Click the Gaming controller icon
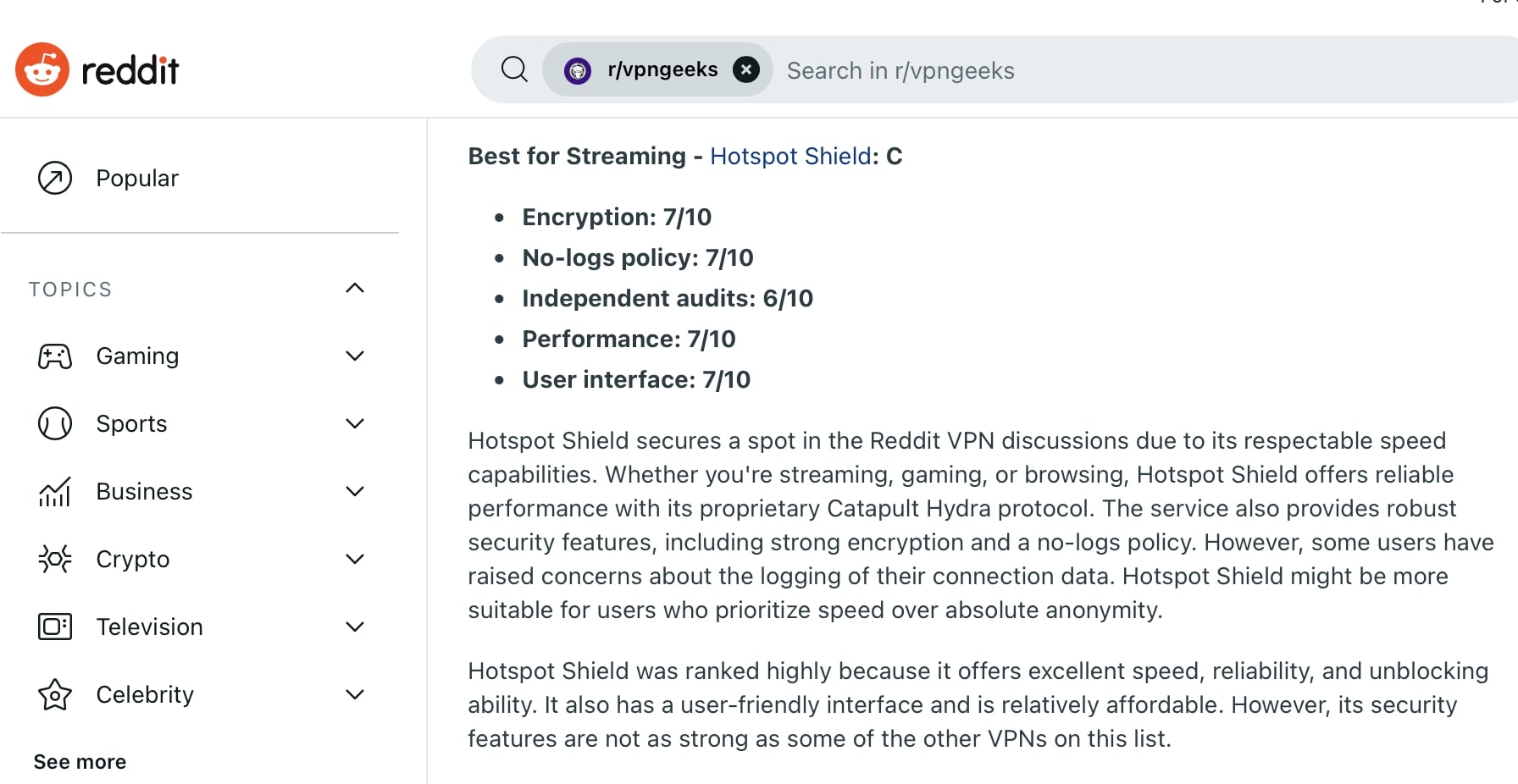Image resolution: width=1518 pixels, height=784 pixels. pos(55,356)
